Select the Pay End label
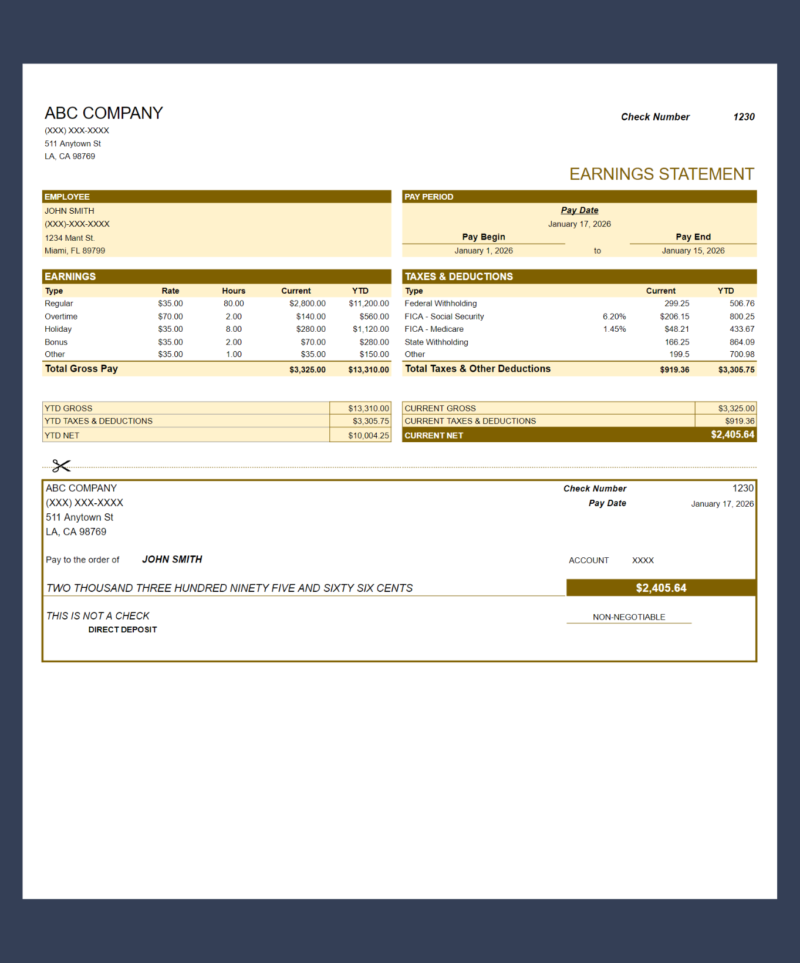The width and height of the screenshot is (800, 963). (693, 236)
